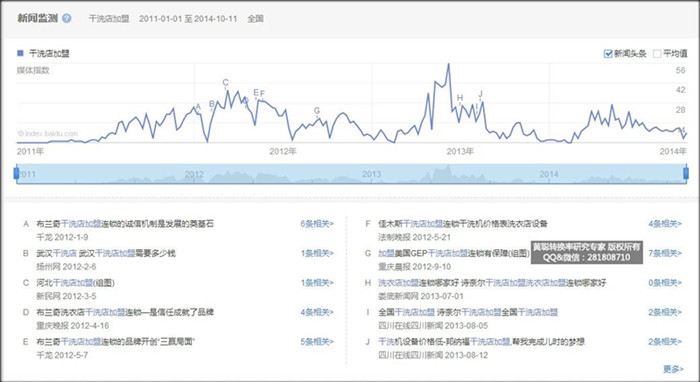
Task: Open 4条相关 link for headline D
Action: click(317, 312)
